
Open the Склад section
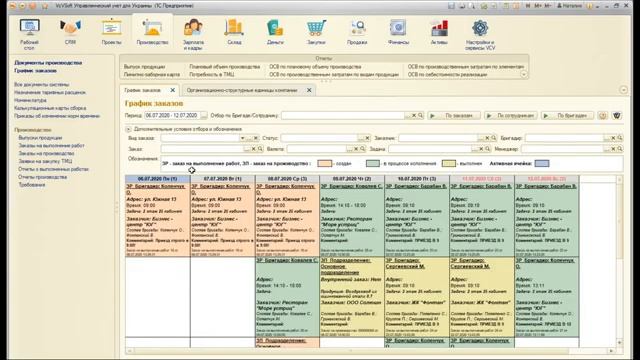(234, 32)
